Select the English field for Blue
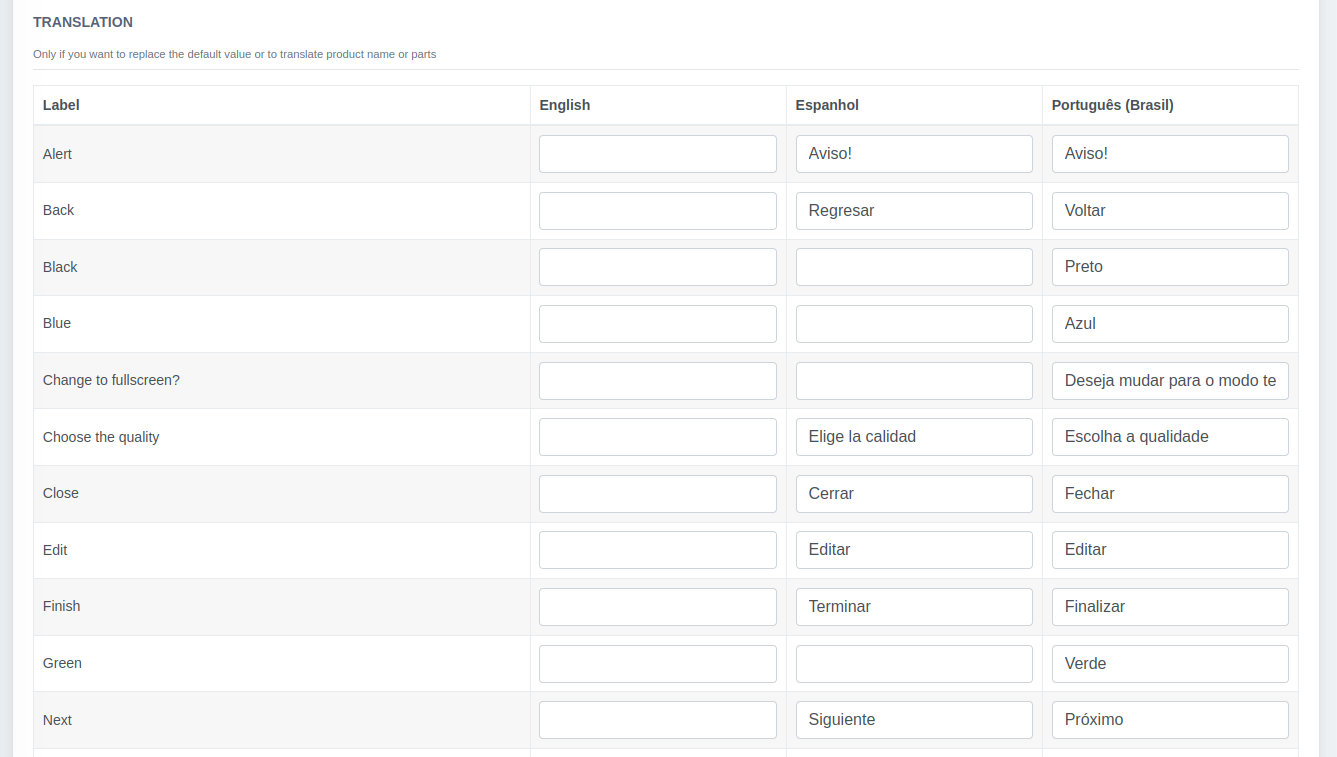The width and height of the screenshot is (1337, 757). tap(657, 324)
